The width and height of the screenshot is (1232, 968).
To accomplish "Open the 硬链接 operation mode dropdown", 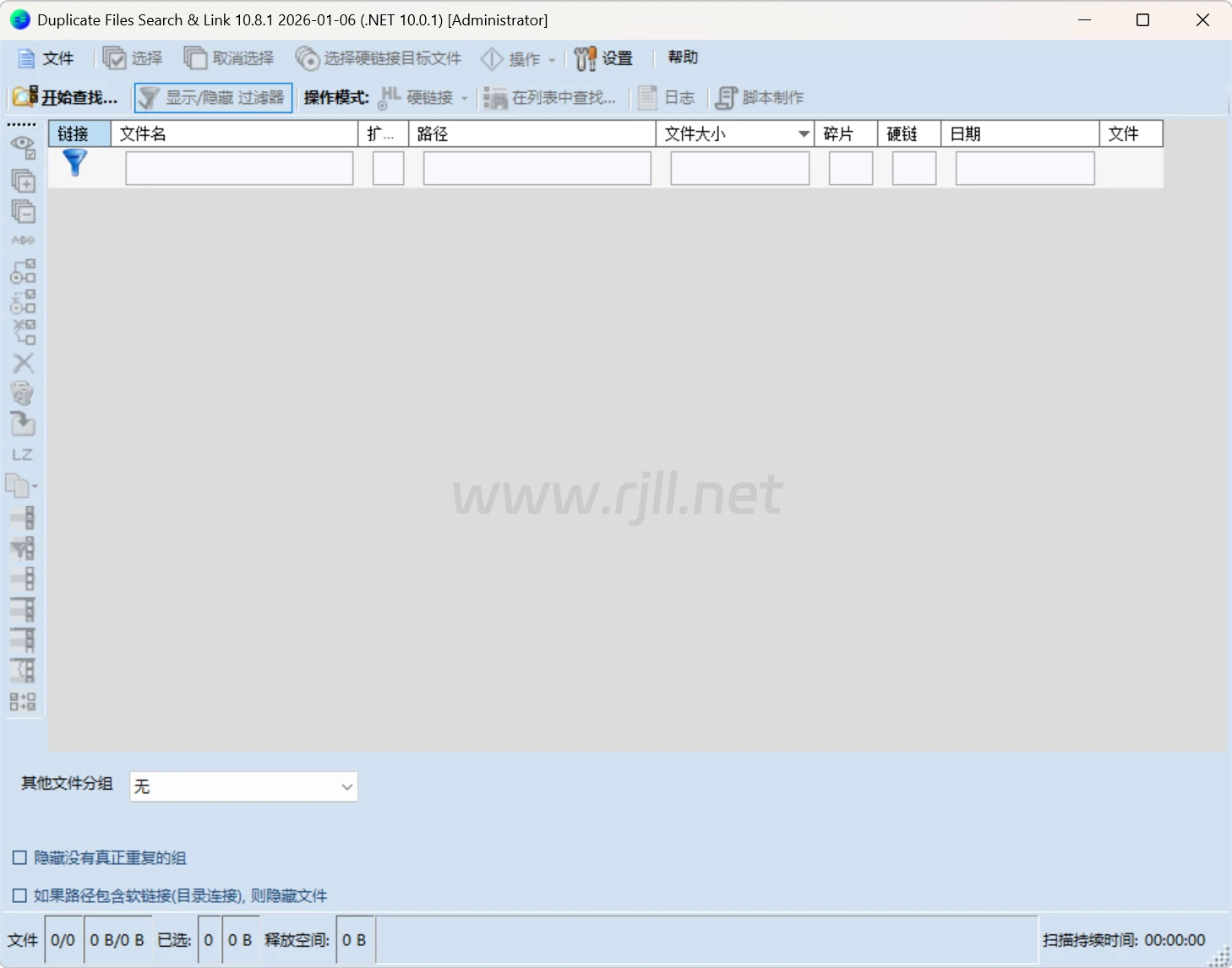I will pyautogui.click(x=424, y=98).
